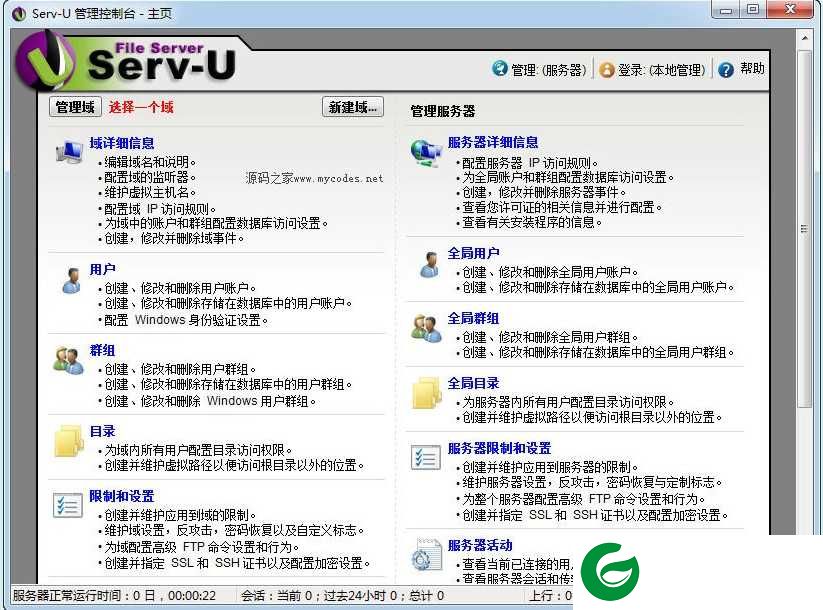Screen dimensions: 823x610
Task: Click the 管理域 button
Action: [x=75, y=107]
